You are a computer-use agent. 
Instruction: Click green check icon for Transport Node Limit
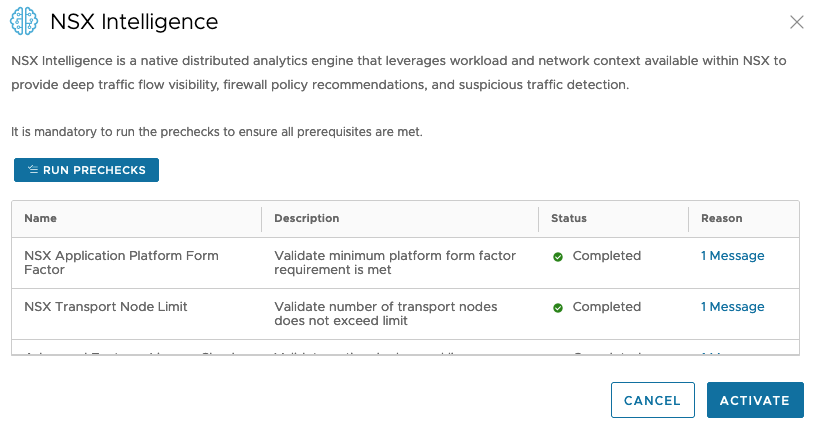coord(558,308)
